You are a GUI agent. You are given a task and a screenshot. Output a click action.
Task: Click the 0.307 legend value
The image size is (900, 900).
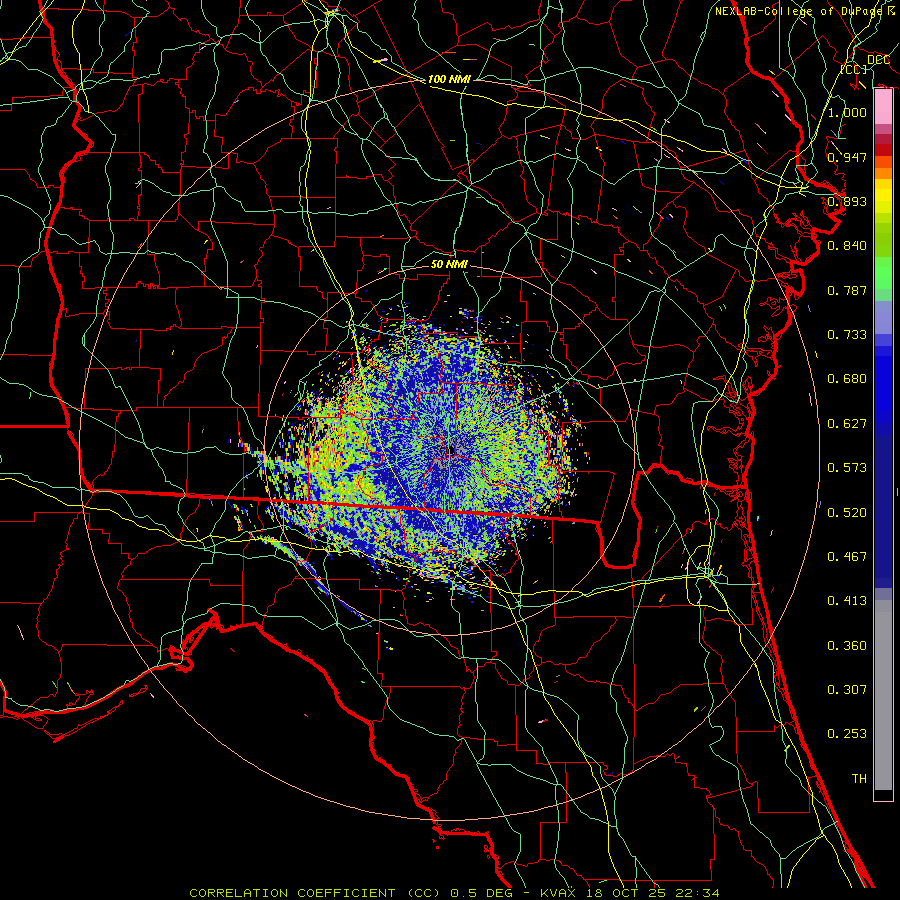[847, 690]
